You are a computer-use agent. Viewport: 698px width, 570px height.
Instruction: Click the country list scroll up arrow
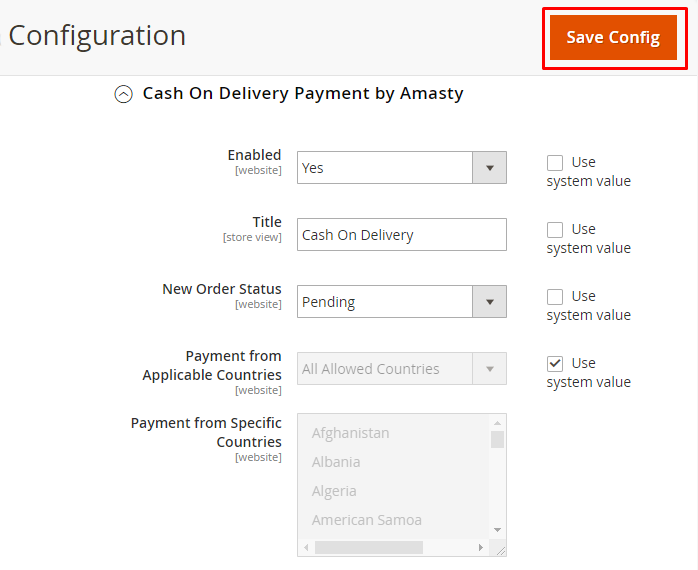coord(497,423)
